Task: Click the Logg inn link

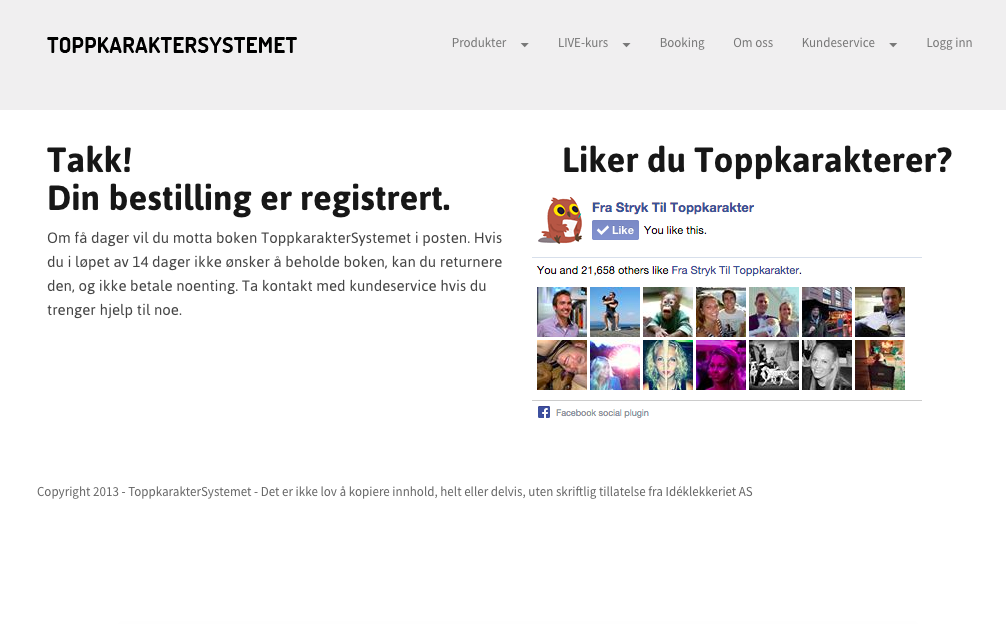Action: [949, 43]
